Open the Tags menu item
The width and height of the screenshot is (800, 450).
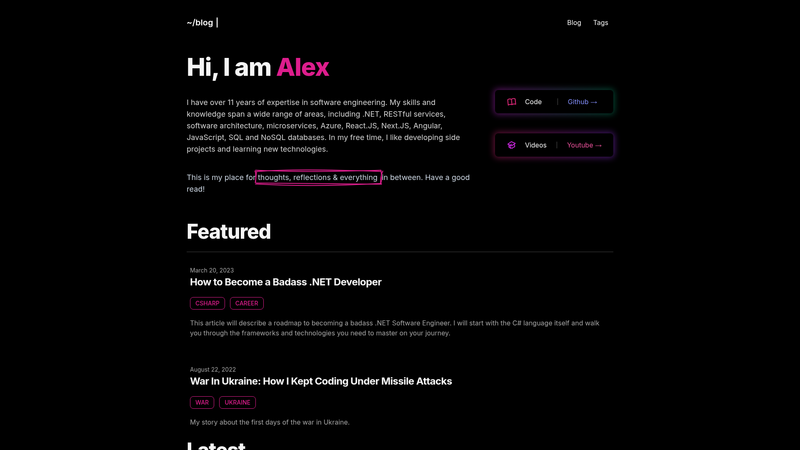(x=601, y=22)
